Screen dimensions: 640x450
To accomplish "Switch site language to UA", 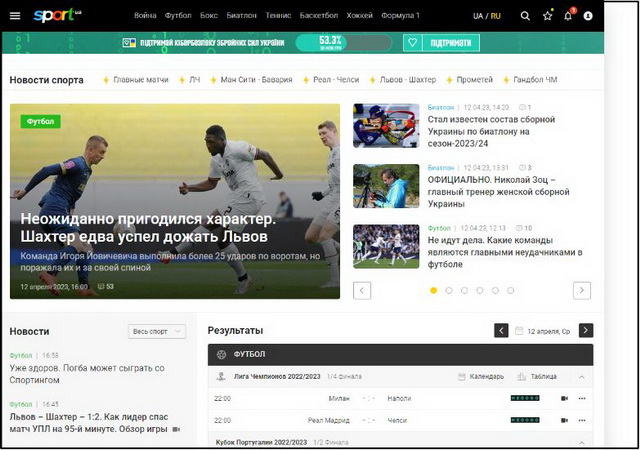I will pyautogui.click(x=478, y=16).
